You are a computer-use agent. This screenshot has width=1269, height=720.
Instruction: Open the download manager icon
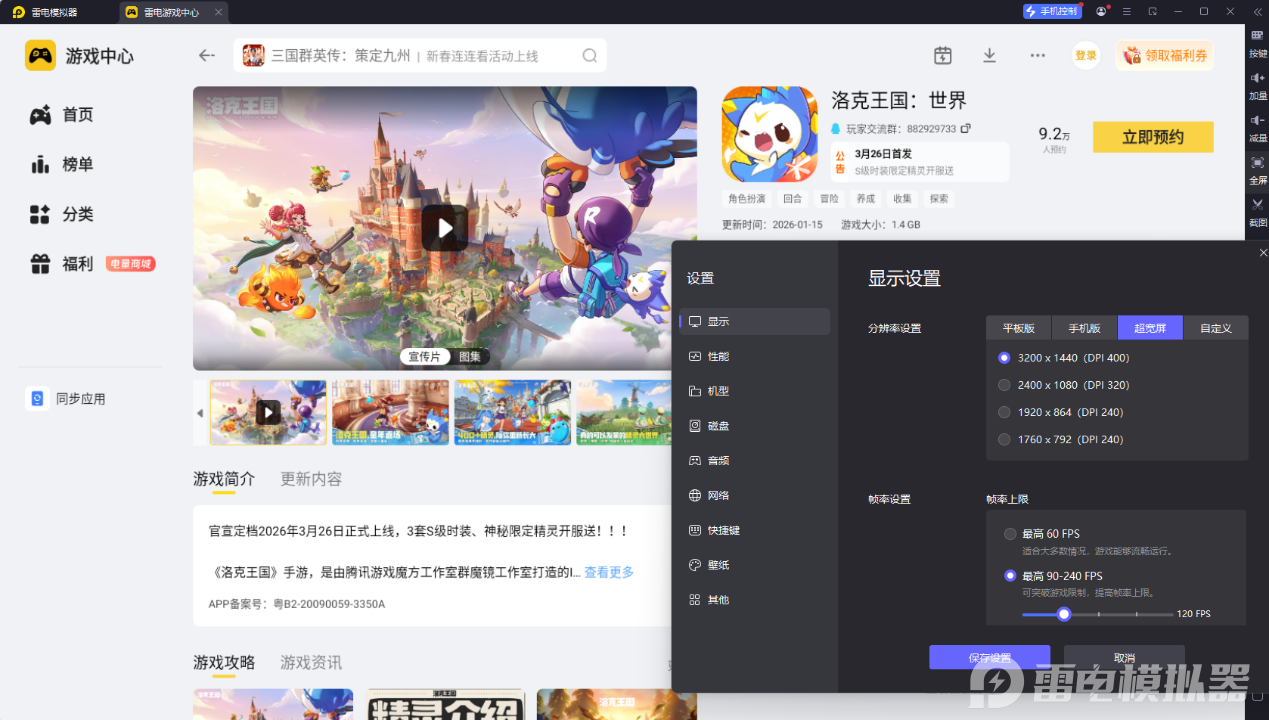pyautogui.click(x=989, y=56)
